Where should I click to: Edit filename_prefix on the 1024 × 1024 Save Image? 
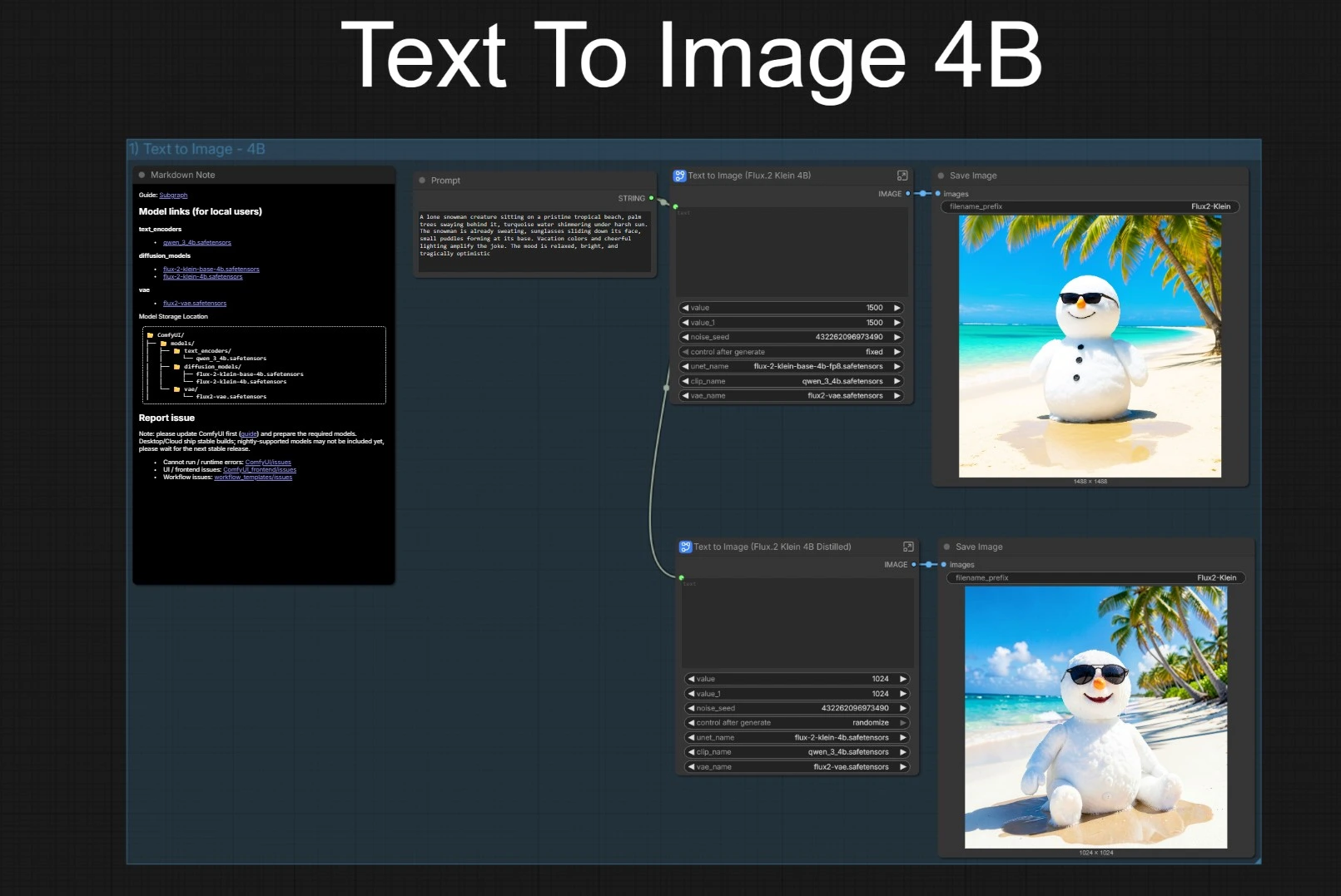[x=1095, y=577]
